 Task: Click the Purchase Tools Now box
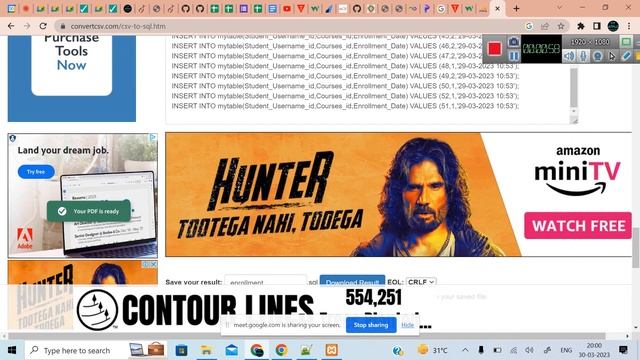[72, 65]
